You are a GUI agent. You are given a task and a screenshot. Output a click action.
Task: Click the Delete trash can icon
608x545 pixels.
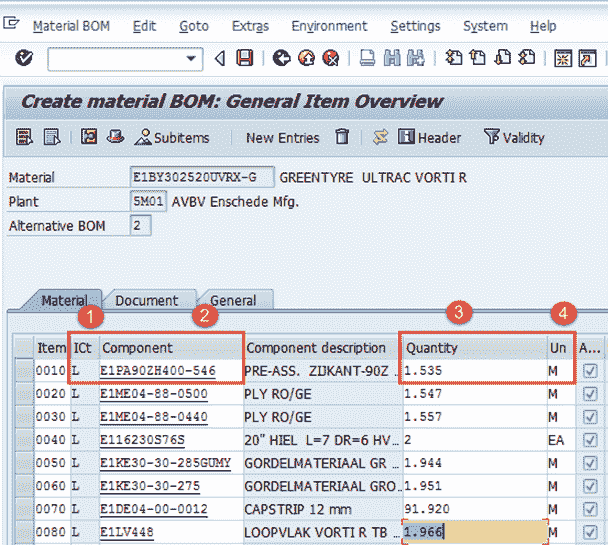point(342,137)
